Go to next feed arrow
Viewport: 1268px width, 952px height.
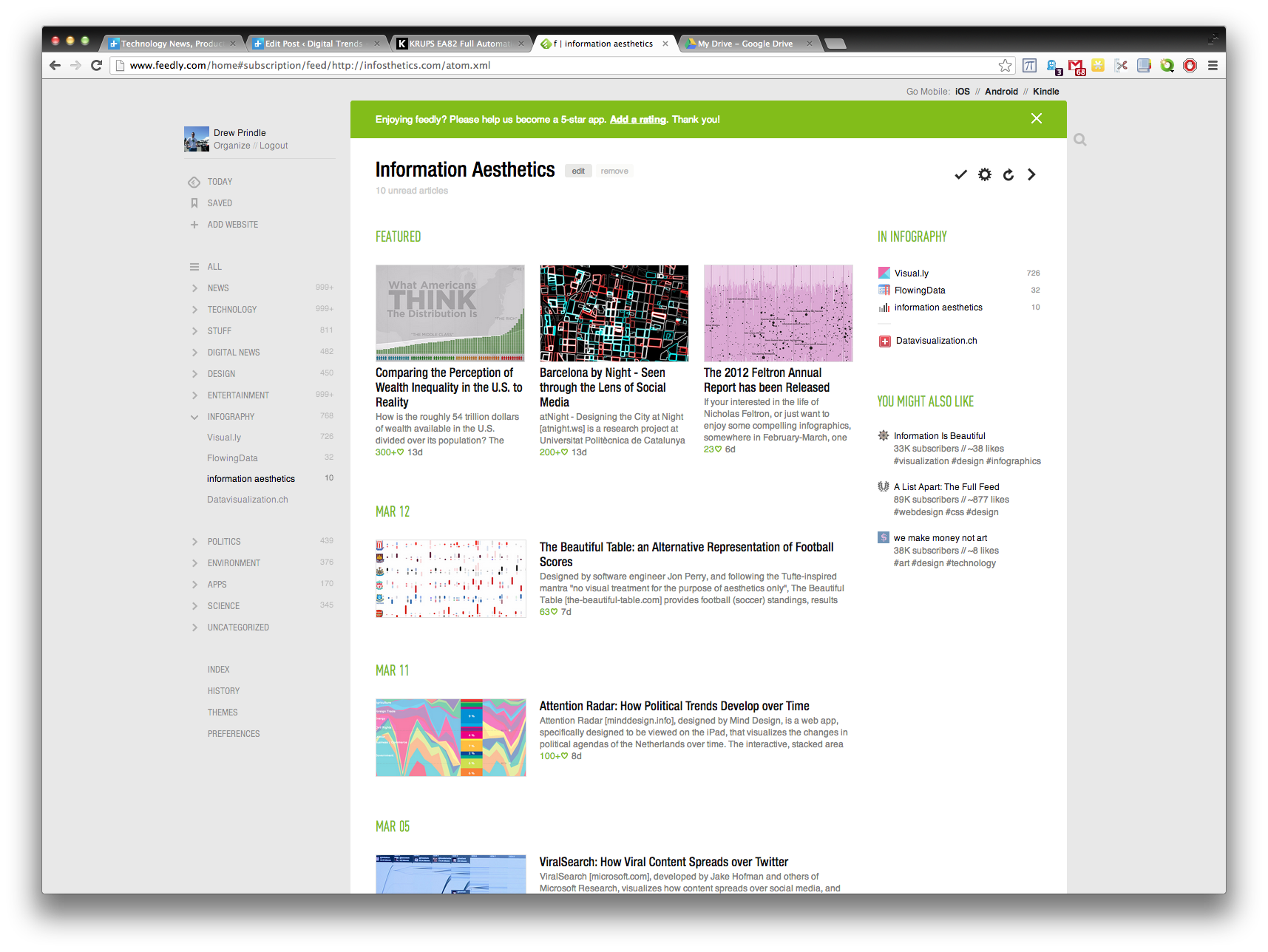point(1031,174)
